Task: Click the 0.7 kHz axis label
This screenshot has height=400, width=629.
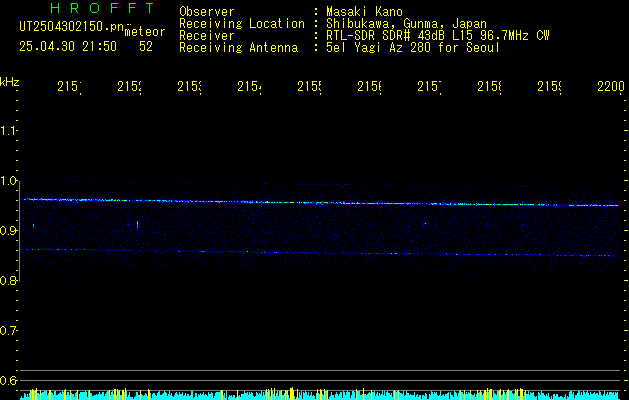Action: (x=8, y=330)
